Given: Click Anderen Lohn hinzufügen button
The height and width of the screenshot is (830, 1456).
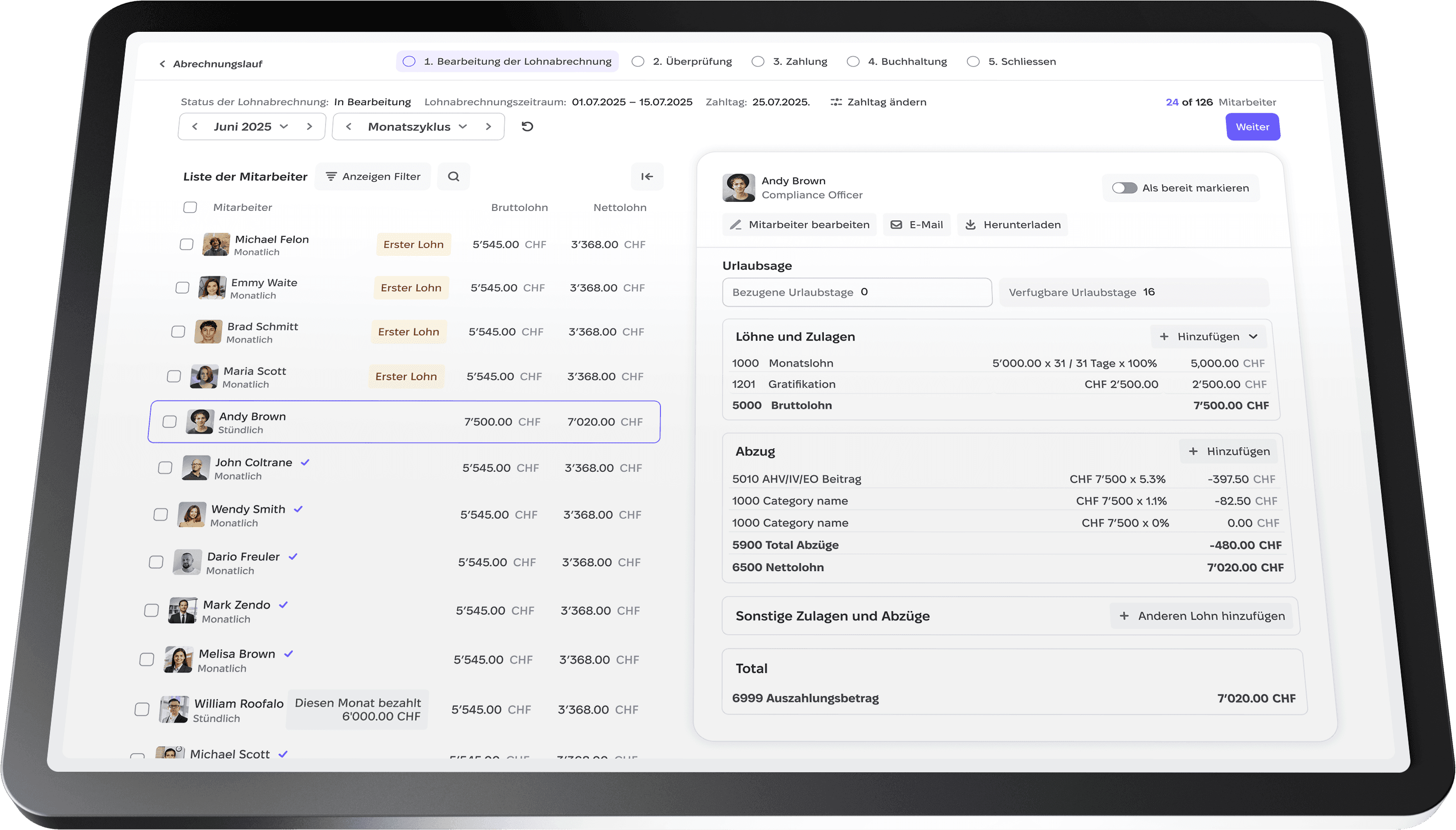Looking at the screenshot, I should pos(1202,616).
